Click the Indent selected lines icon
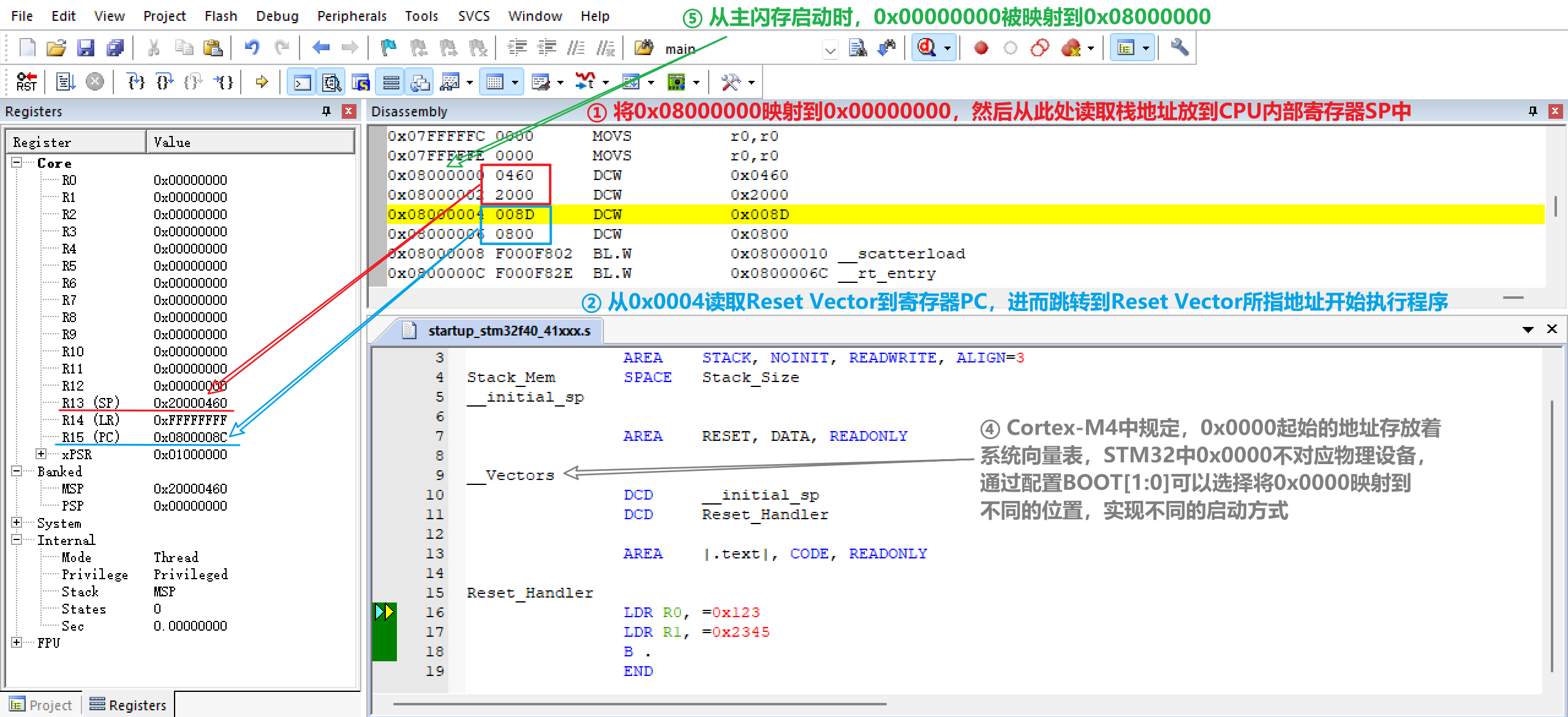The width and height of the screenshot is (1568, 717). point(517,48)
